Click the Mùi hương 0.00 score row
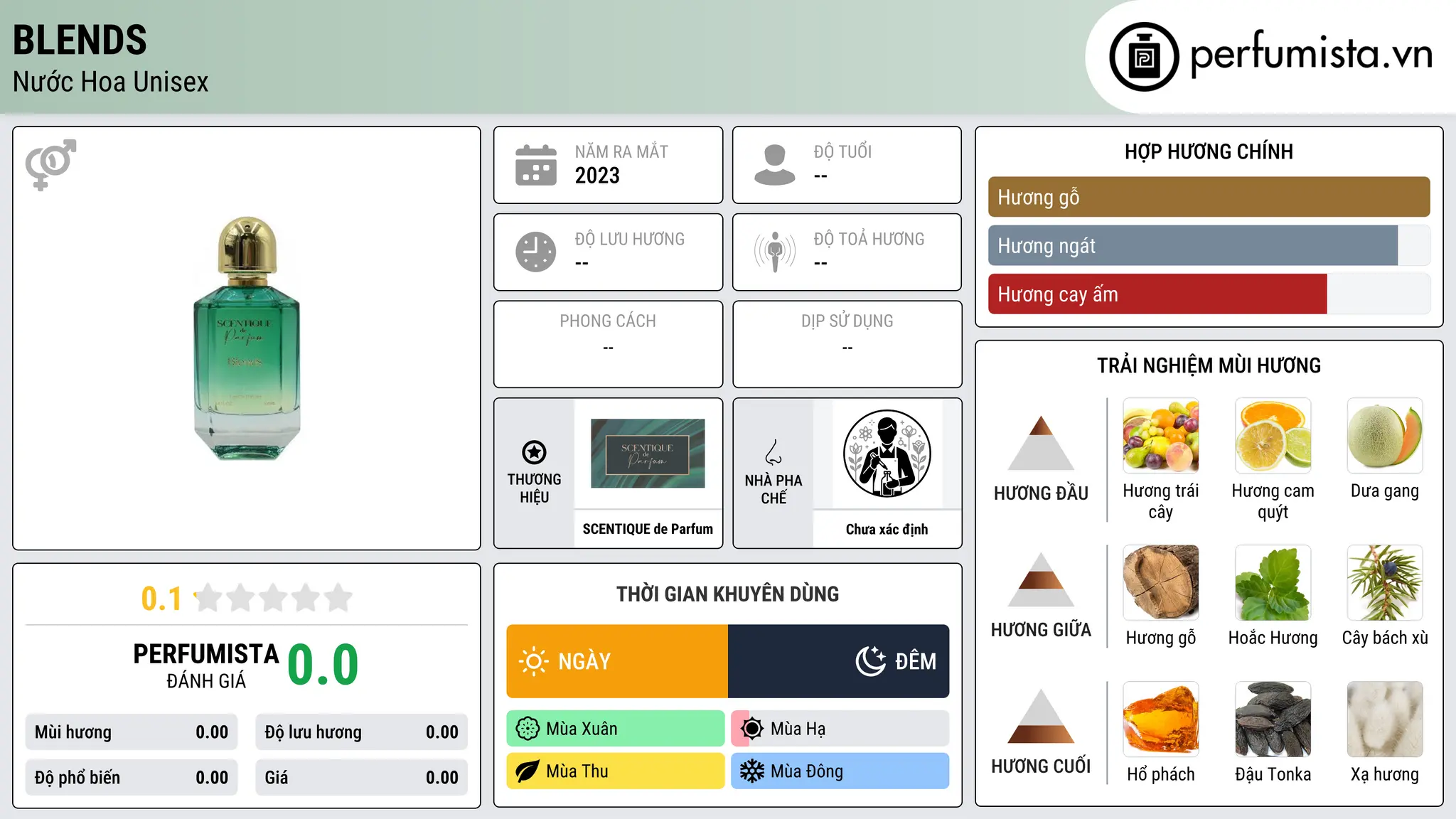This screenshot has height=819, width=1456. pos(132,732)
